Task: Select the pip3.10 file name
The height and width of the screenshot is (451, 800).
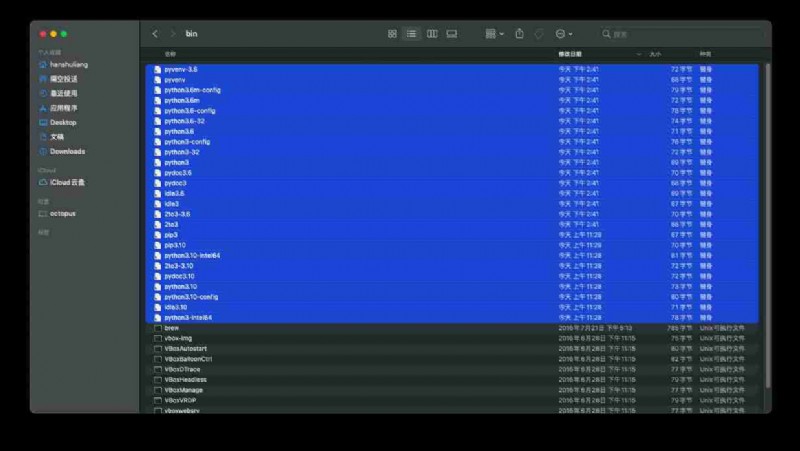Action: tap(176, 245)
